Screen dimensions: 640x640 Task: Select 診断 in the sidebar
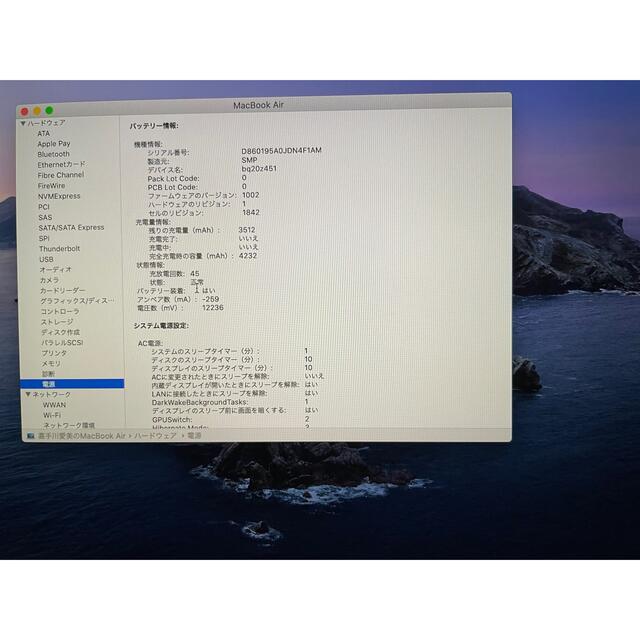48,374
